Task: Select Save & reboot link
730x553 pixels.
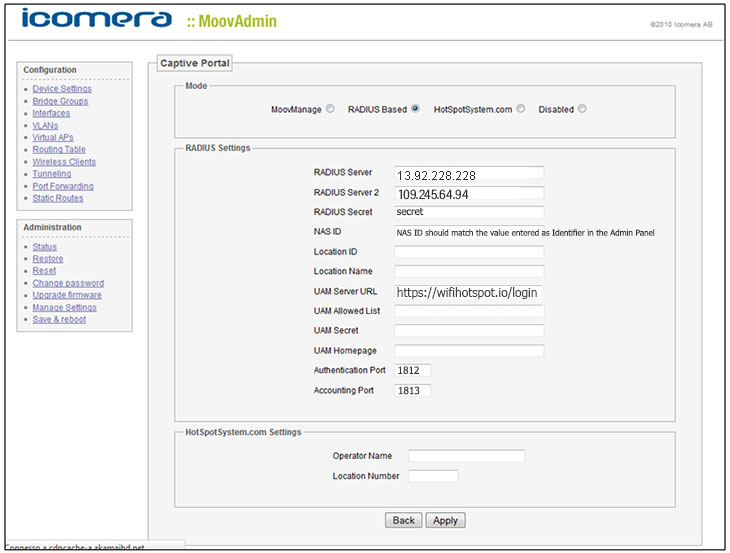Action: [59, 319]
